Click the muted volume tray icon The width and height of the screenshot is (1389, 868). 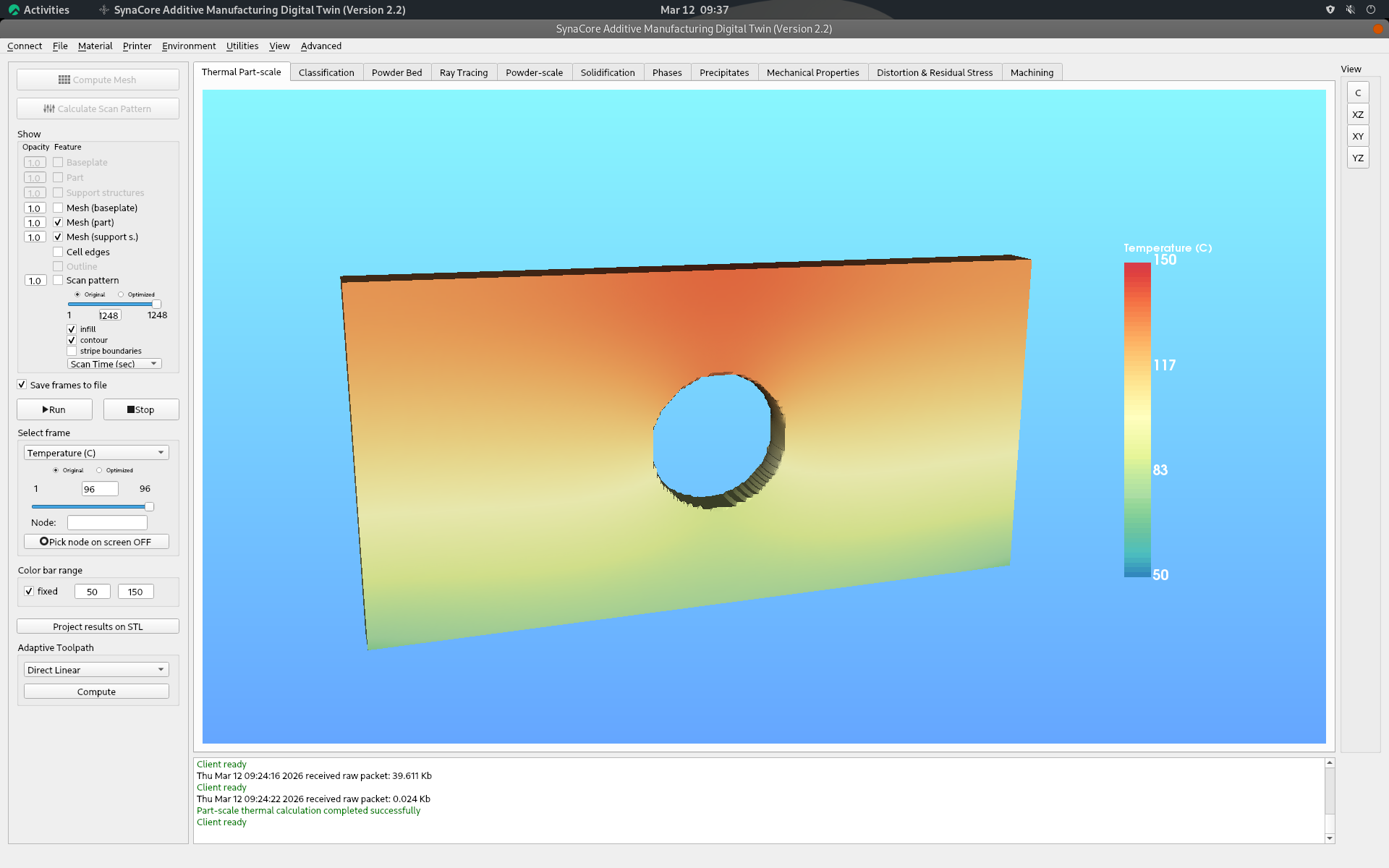[x=1350, y=9]
